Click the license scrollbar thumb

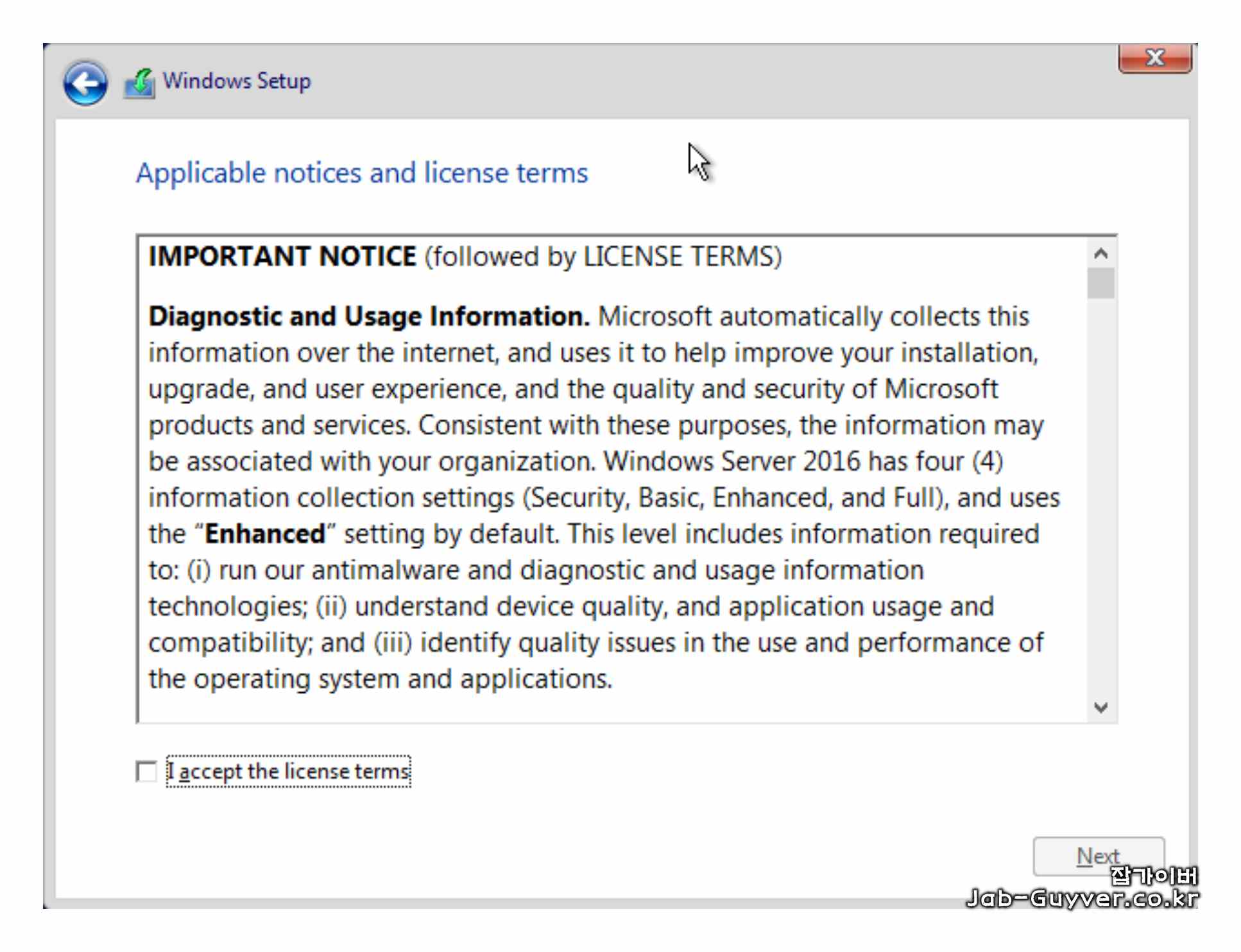coord(1101,284)
